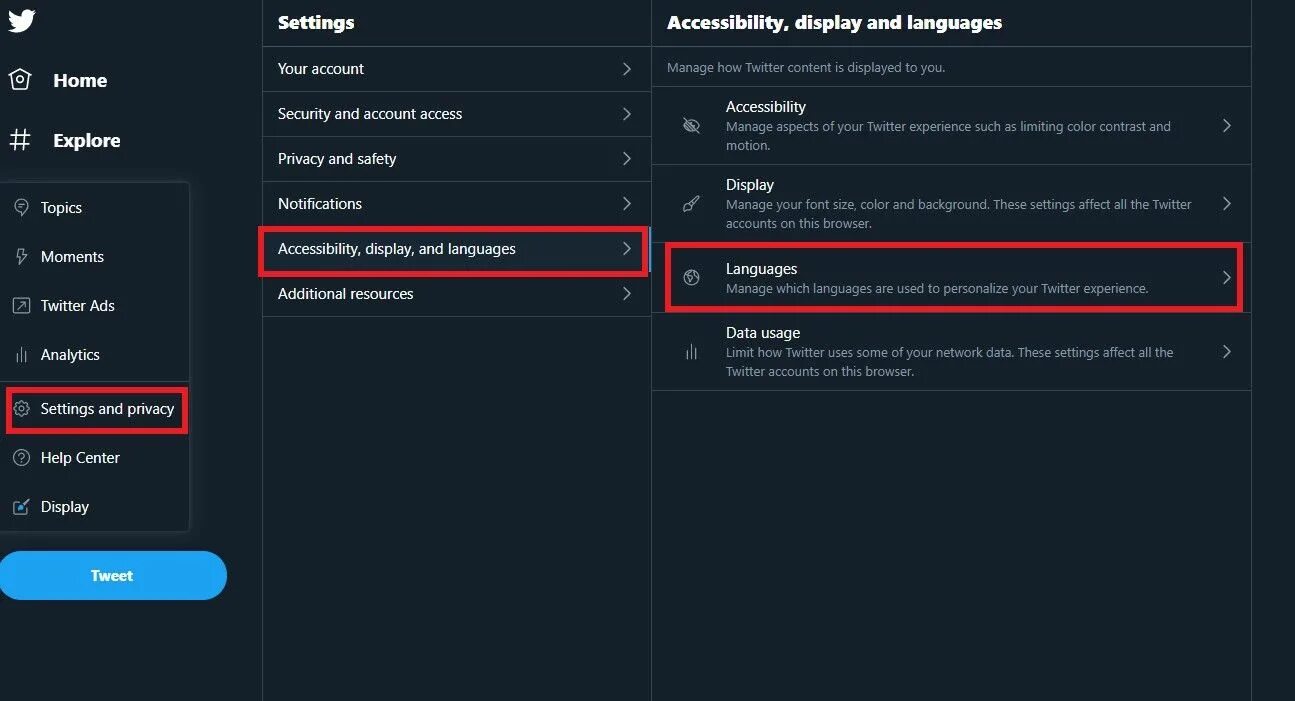Click the Accessibility crossed-eye icon
Screen dimensions: 1295x701
tap(691, 126)
